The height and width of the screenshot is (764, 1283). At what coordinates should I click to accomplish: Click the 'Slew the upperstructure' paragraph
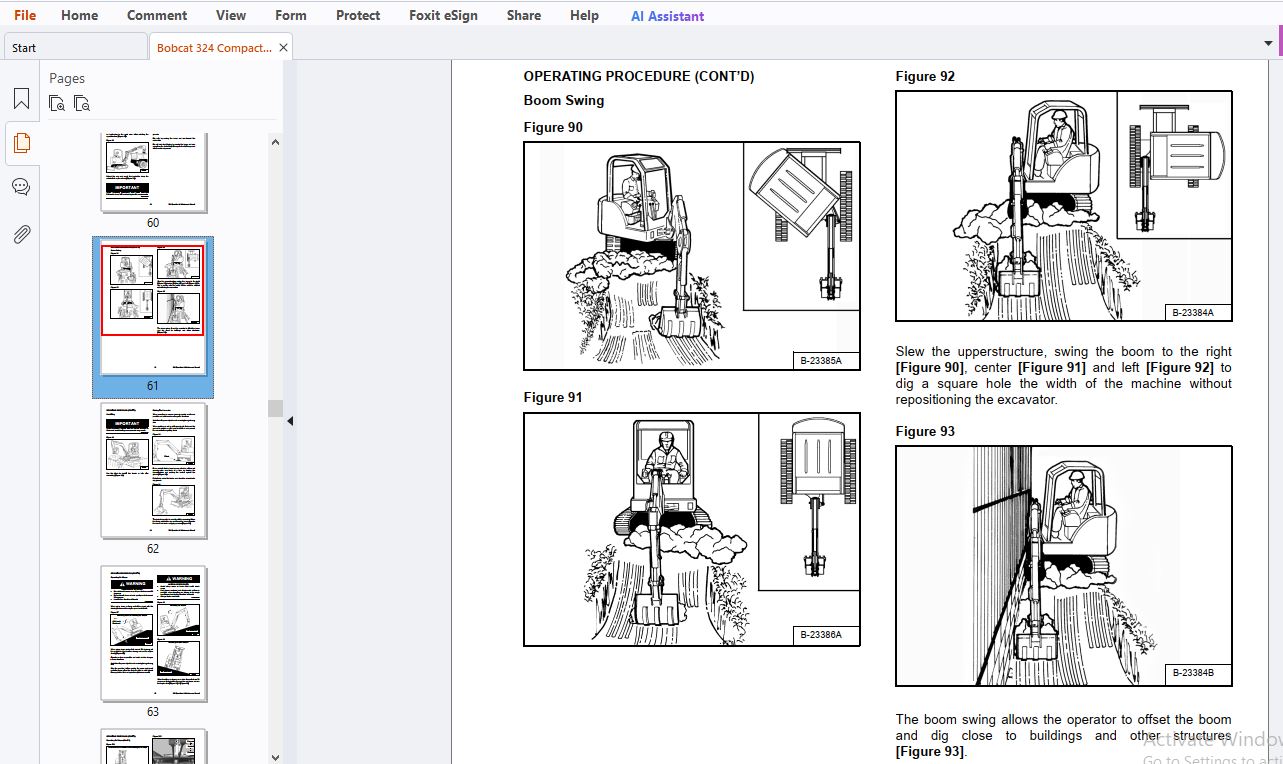[x=1064, y=375]
